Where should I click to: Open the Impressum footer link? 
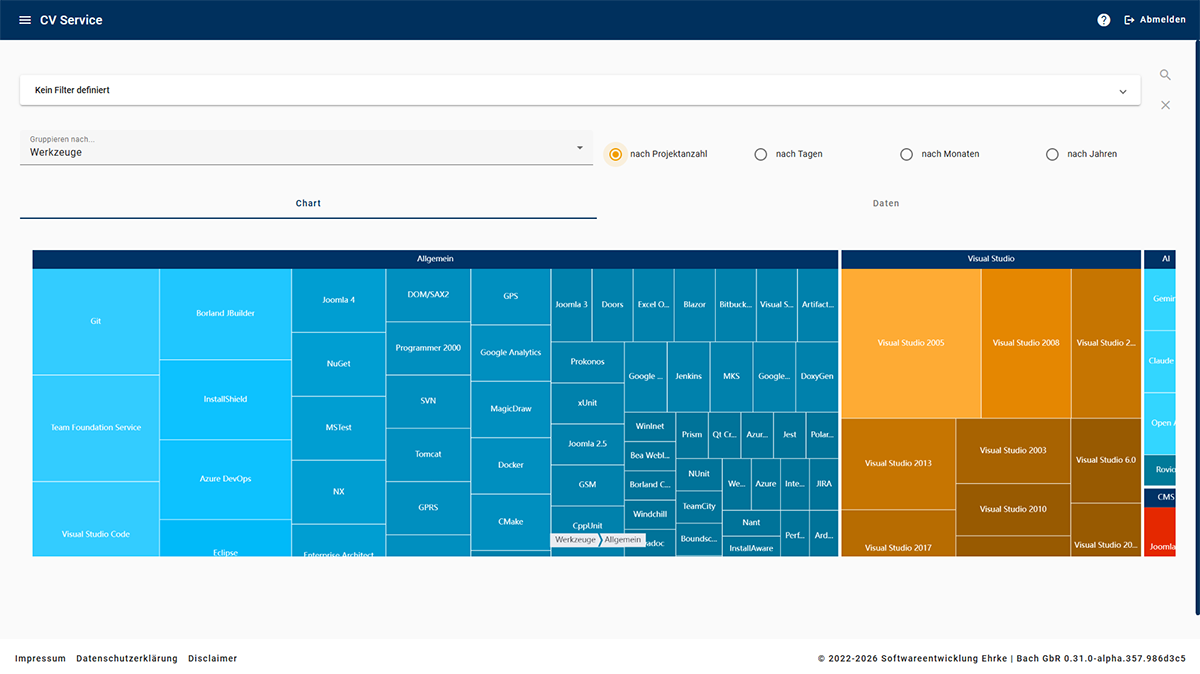[40, 659]
